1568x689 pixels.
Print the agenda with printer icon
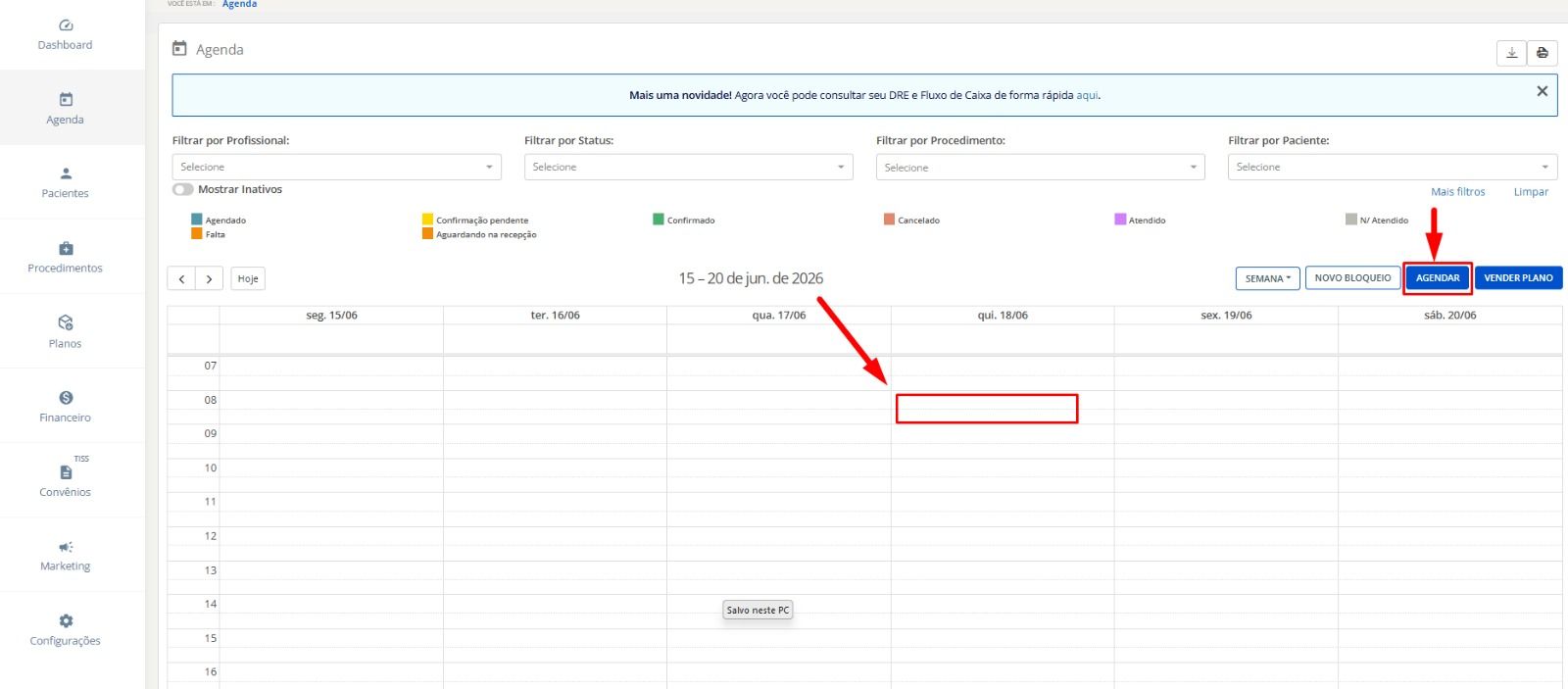1543,53
